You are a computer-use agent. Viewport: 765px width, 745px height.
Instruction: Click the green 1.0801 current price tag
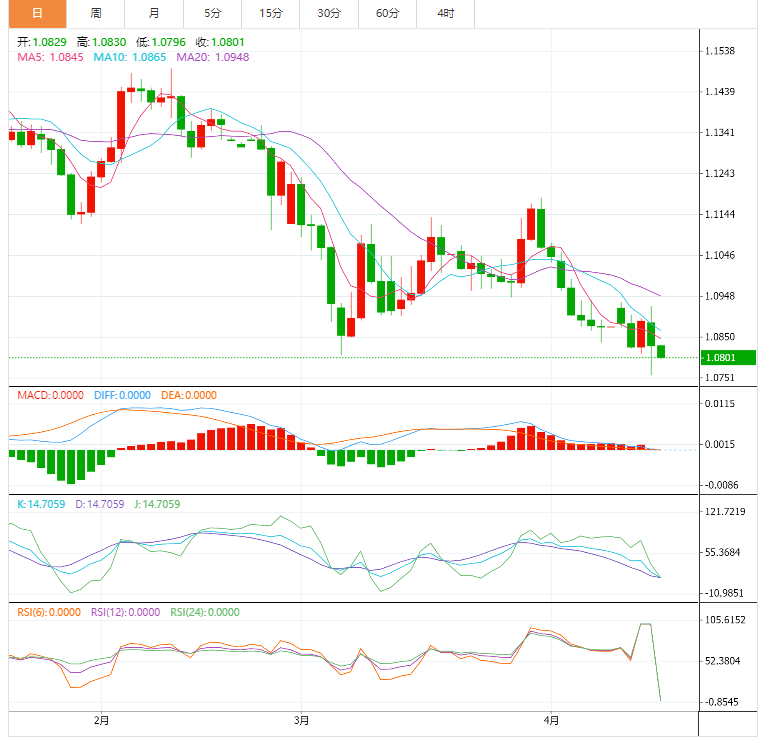(728, 358)
